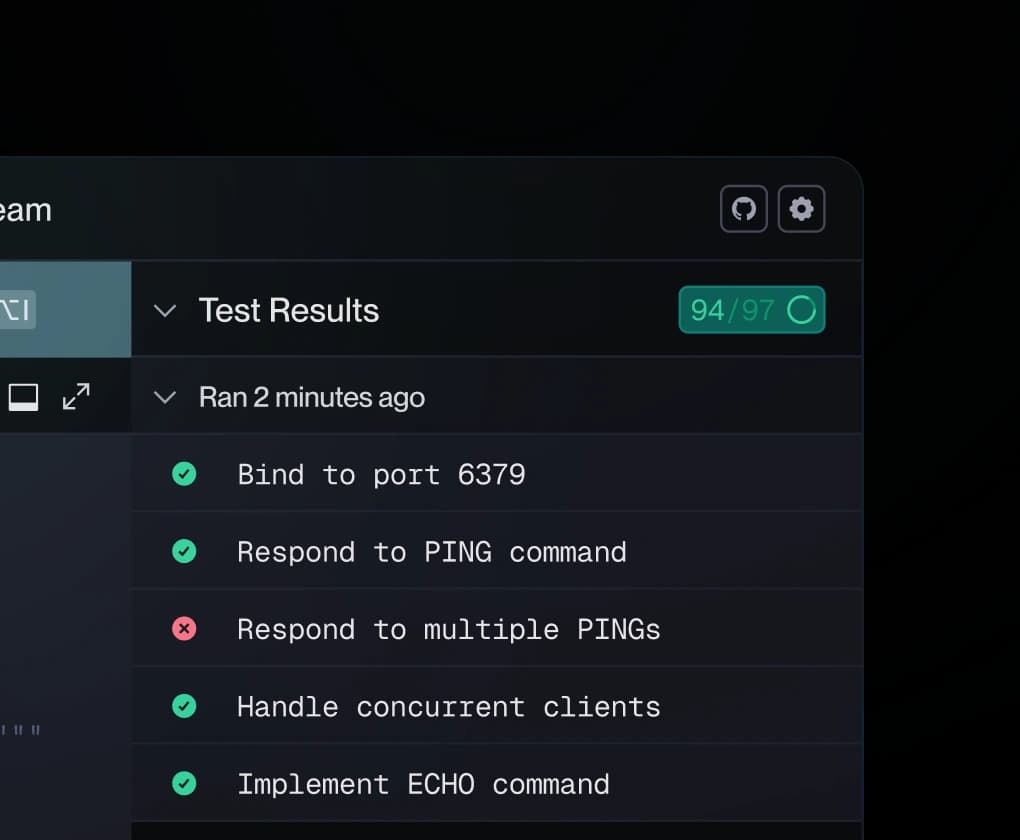Collapse the Test Results section chevron

165,311
